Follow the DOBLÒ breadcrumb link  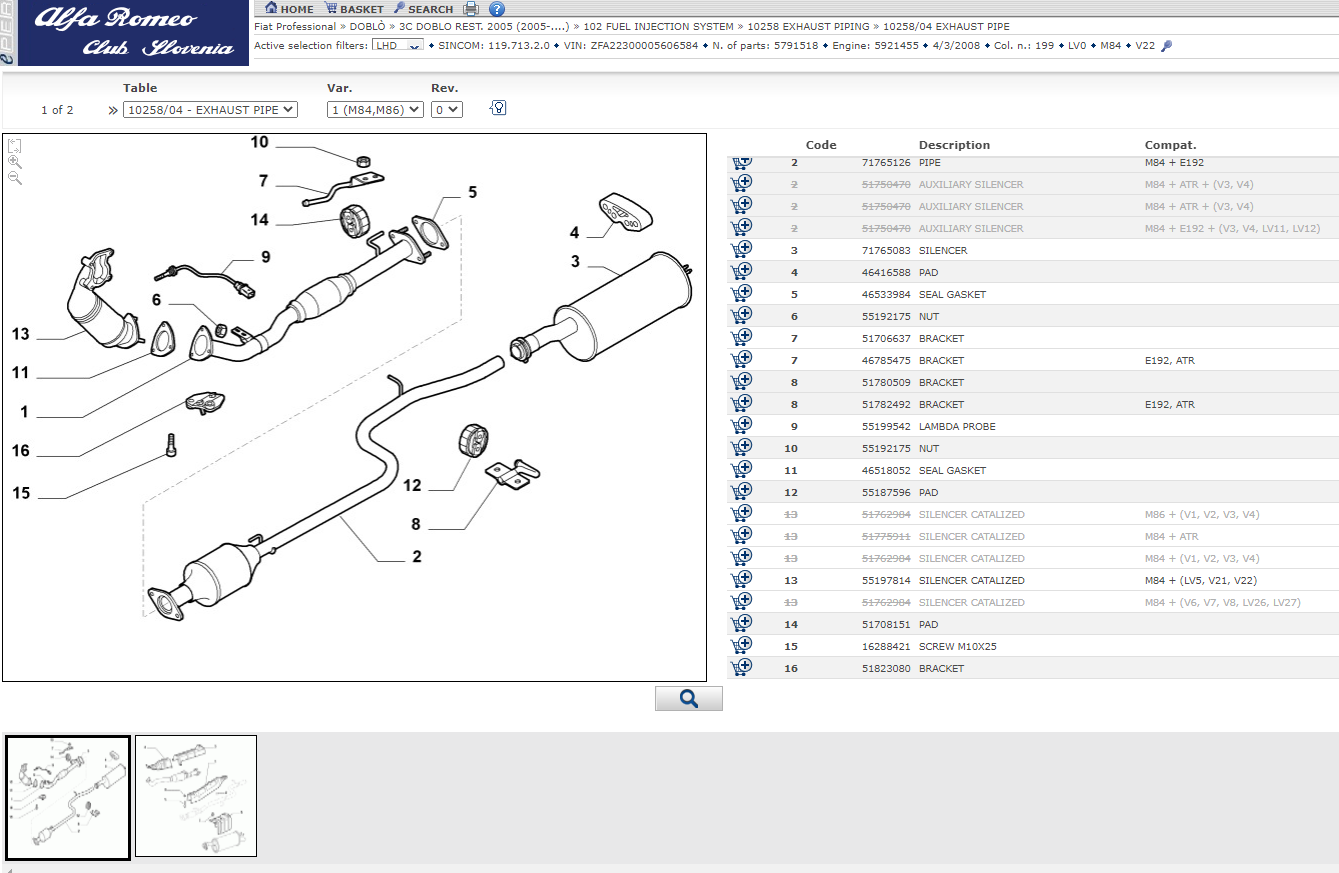(x=368, y=26)
